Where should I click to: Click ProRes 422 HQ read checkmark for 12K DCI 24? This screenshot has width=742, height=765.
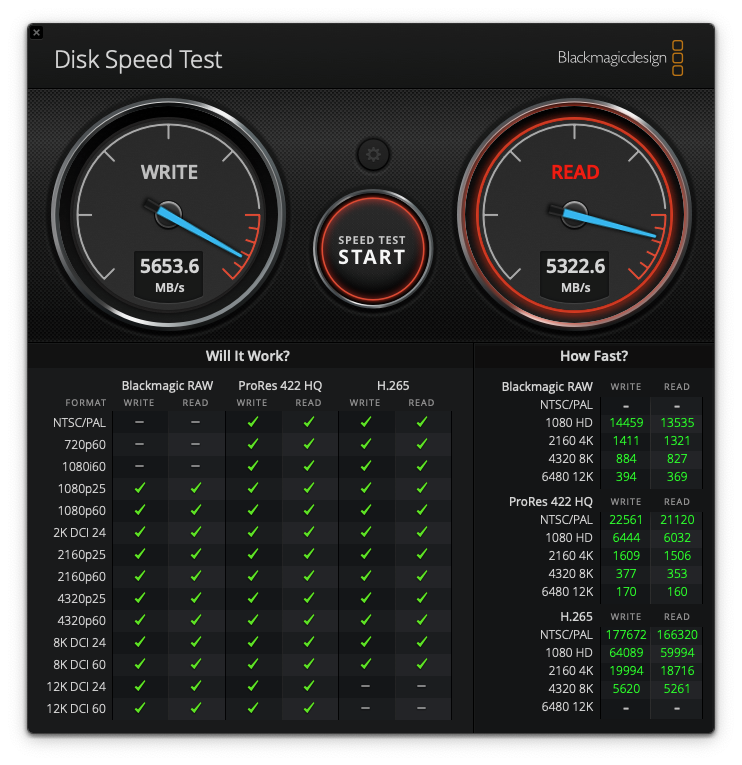[x=309, y=686]
